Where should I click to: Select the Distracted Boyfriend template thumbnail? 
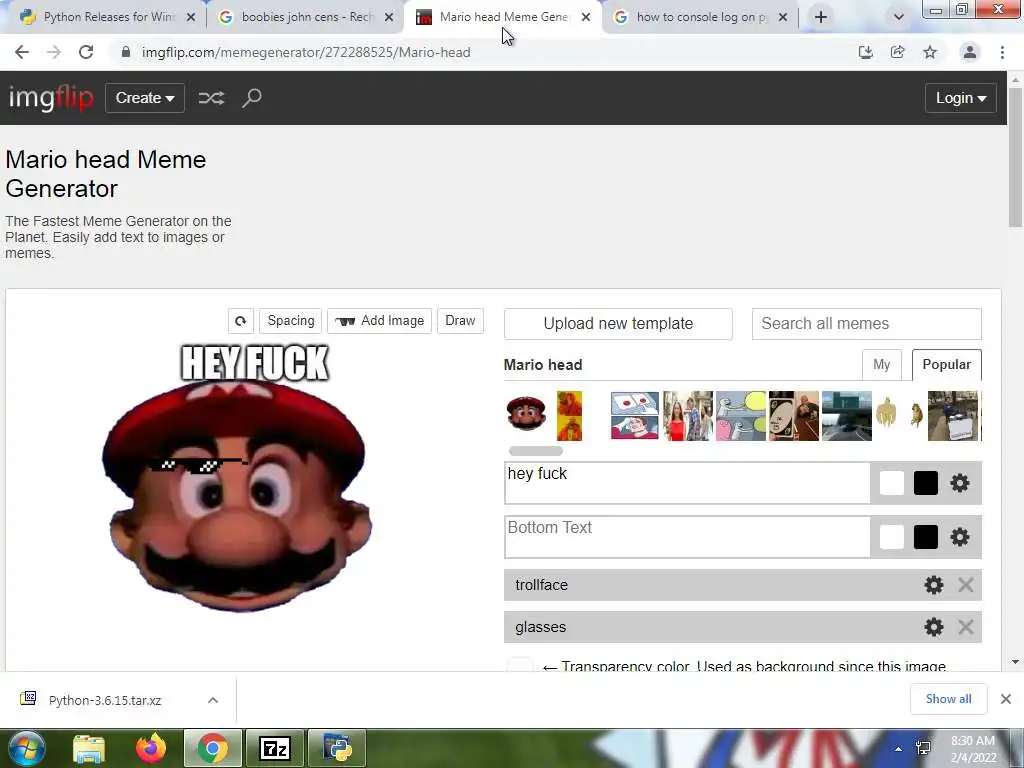point(688,416)
